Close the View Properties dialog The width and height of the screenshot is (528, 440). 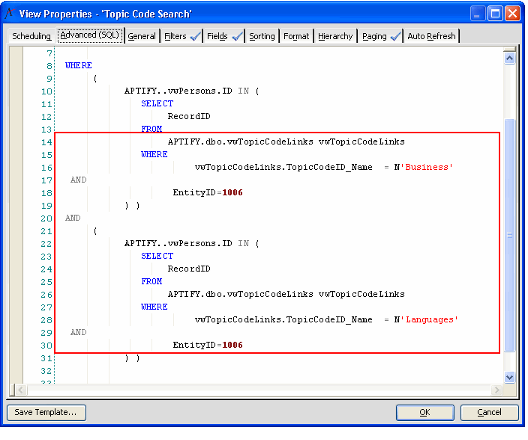point(513,14)
